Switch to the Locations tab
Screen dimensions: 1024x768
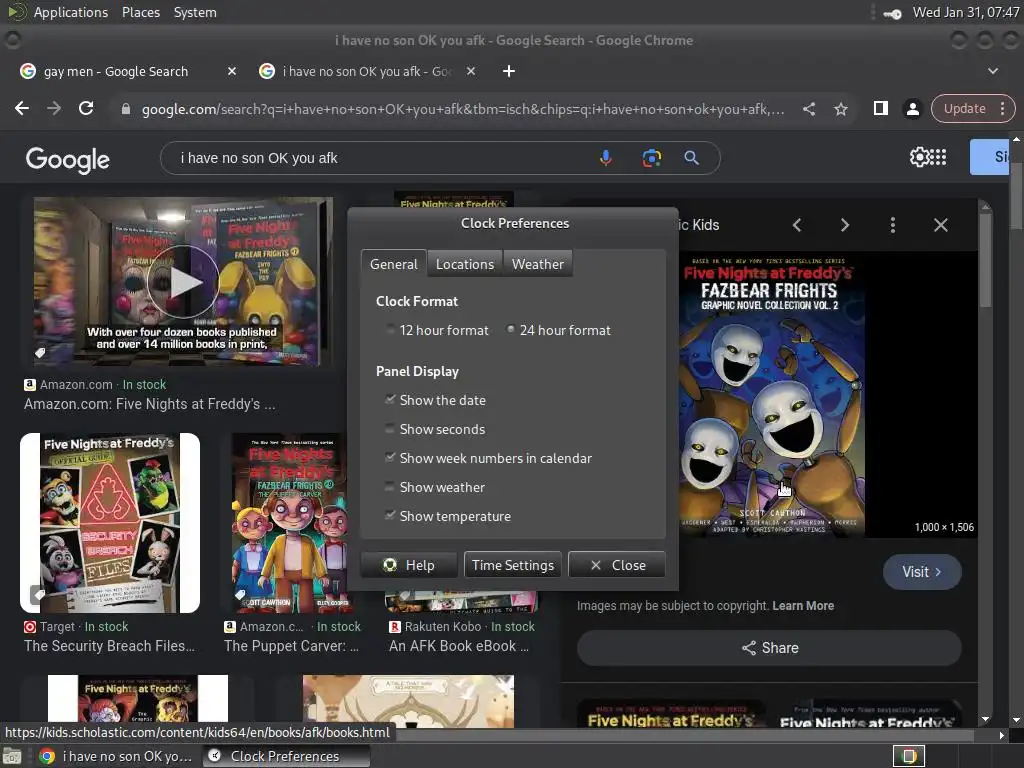tap(464, 264)
